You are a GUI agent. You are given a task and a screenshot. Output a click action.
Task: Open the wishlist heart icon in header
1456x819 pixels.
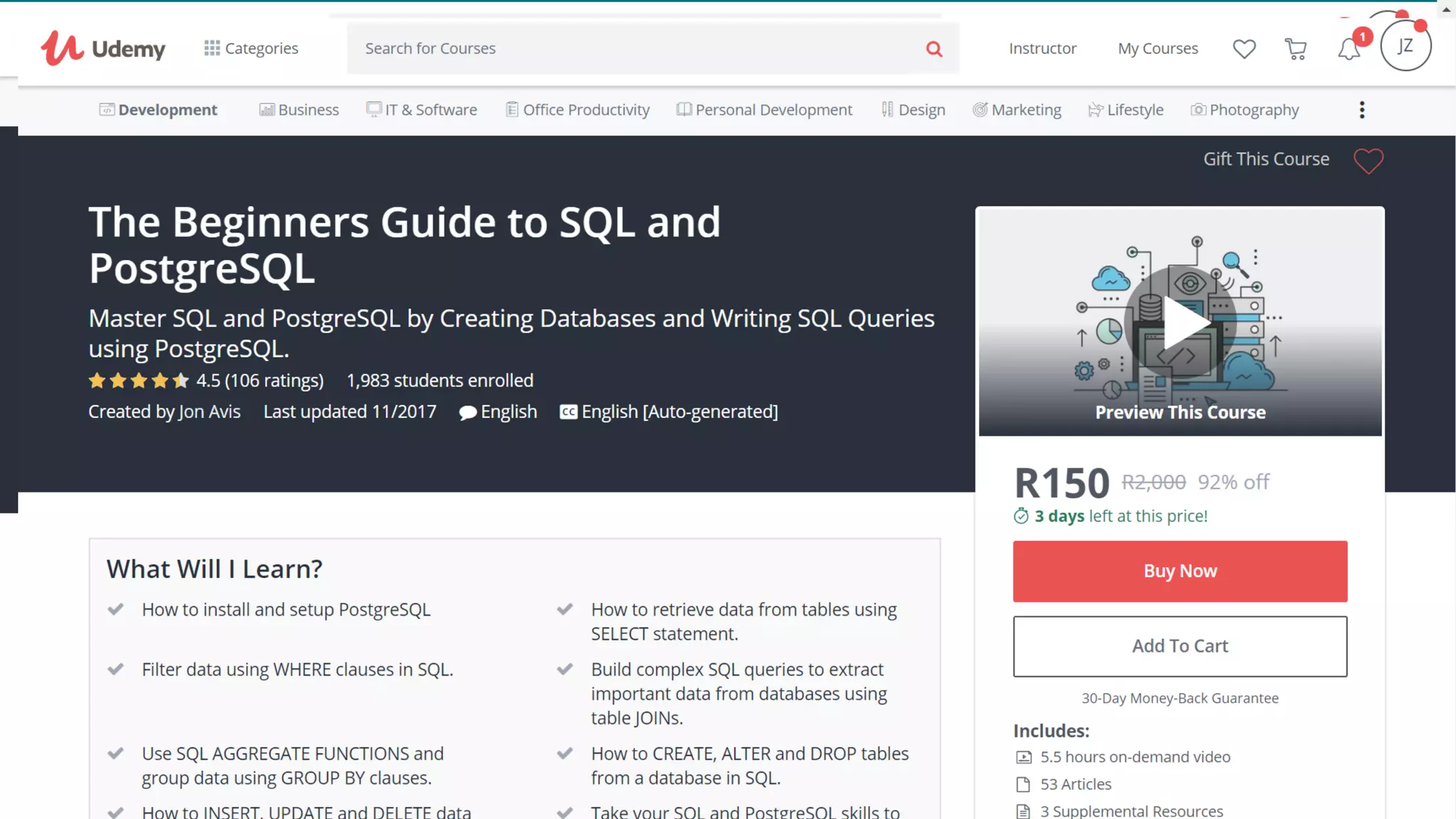click(x=1243, y=48)
